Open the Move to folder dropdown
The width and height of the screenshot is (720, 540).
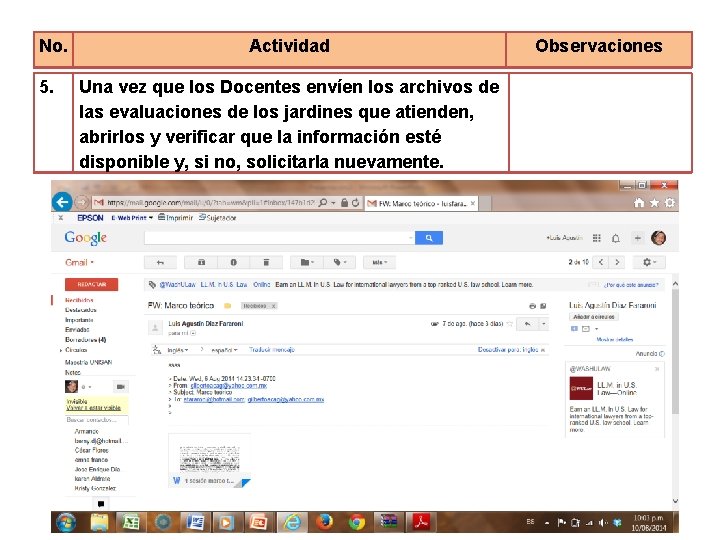(x=307, y=262)
